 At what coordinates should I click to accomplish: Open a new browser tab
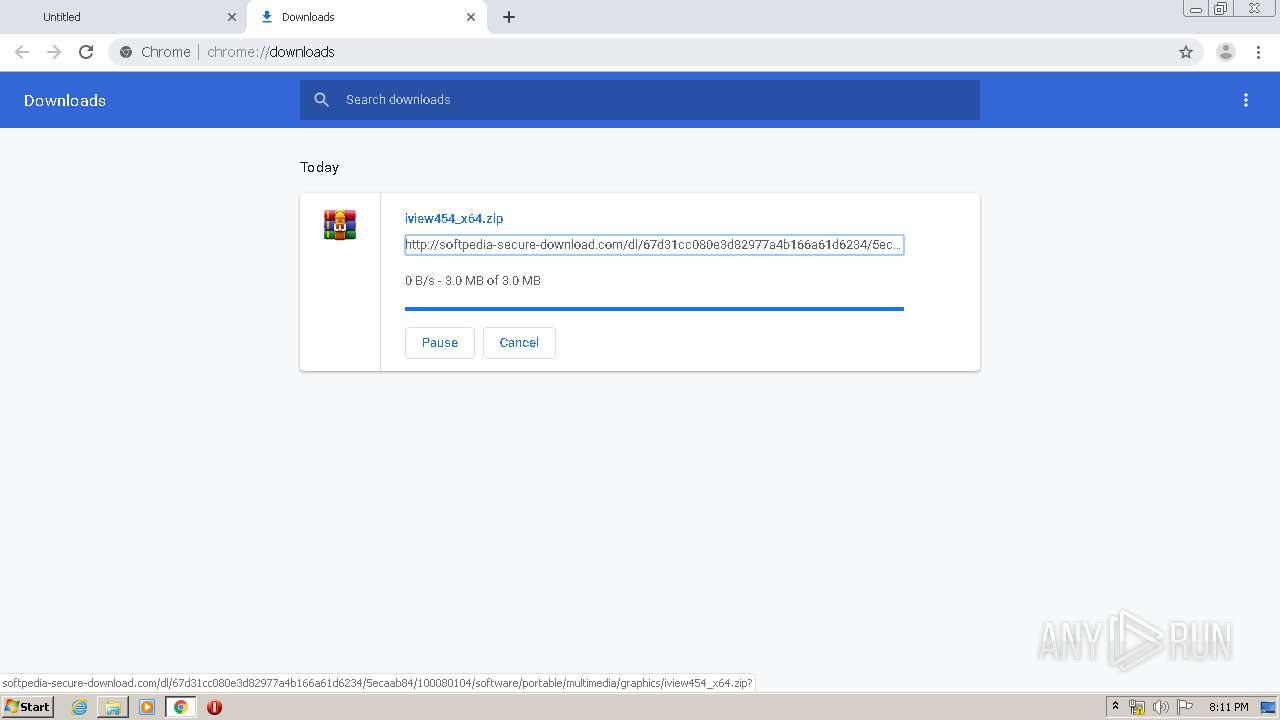pyautogui.click(x=509, y=17)
